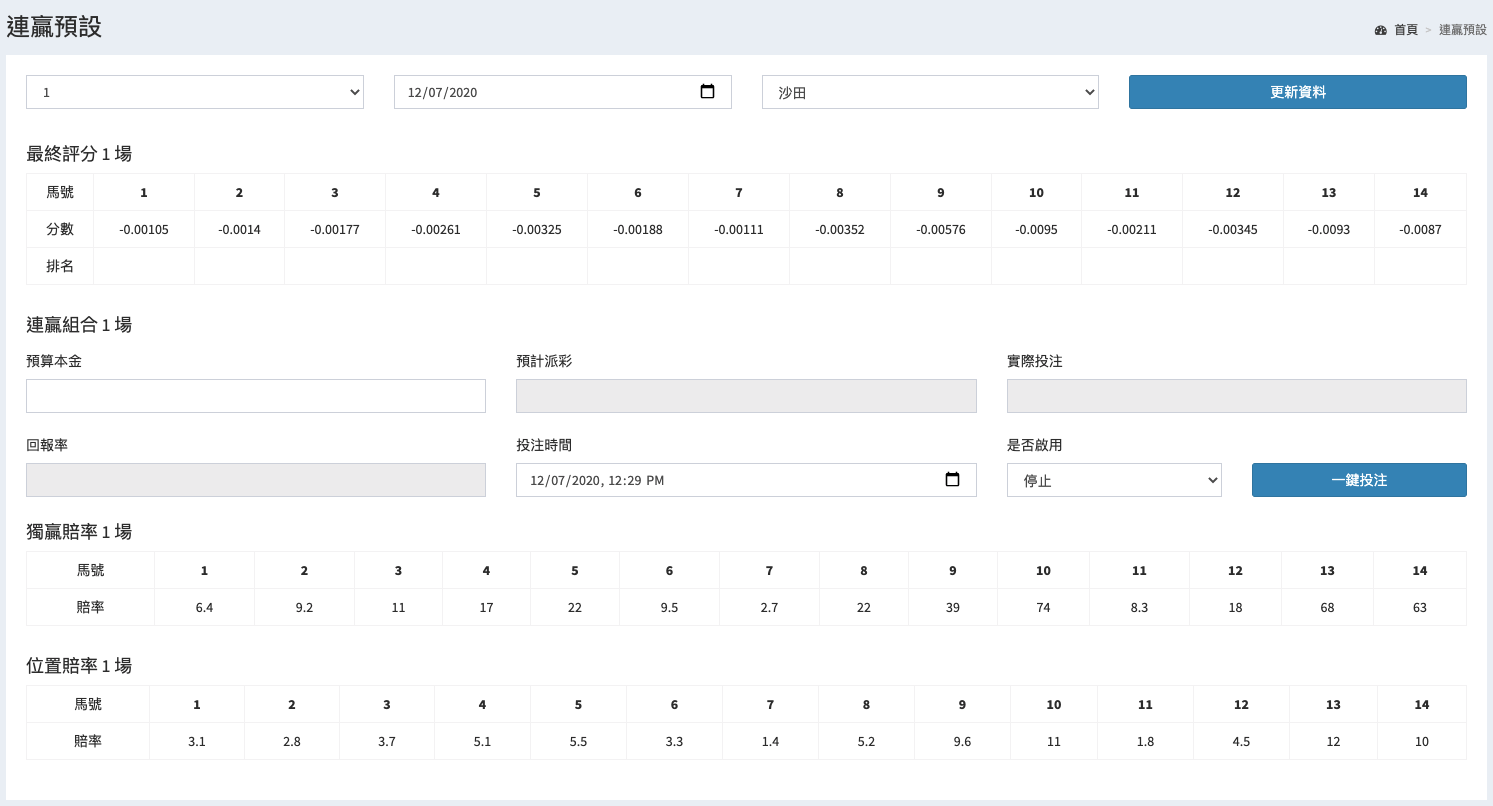This screenshot has height=806, width=1493.
Task: Click win odds value 9.5
Action: pos(669,607)
